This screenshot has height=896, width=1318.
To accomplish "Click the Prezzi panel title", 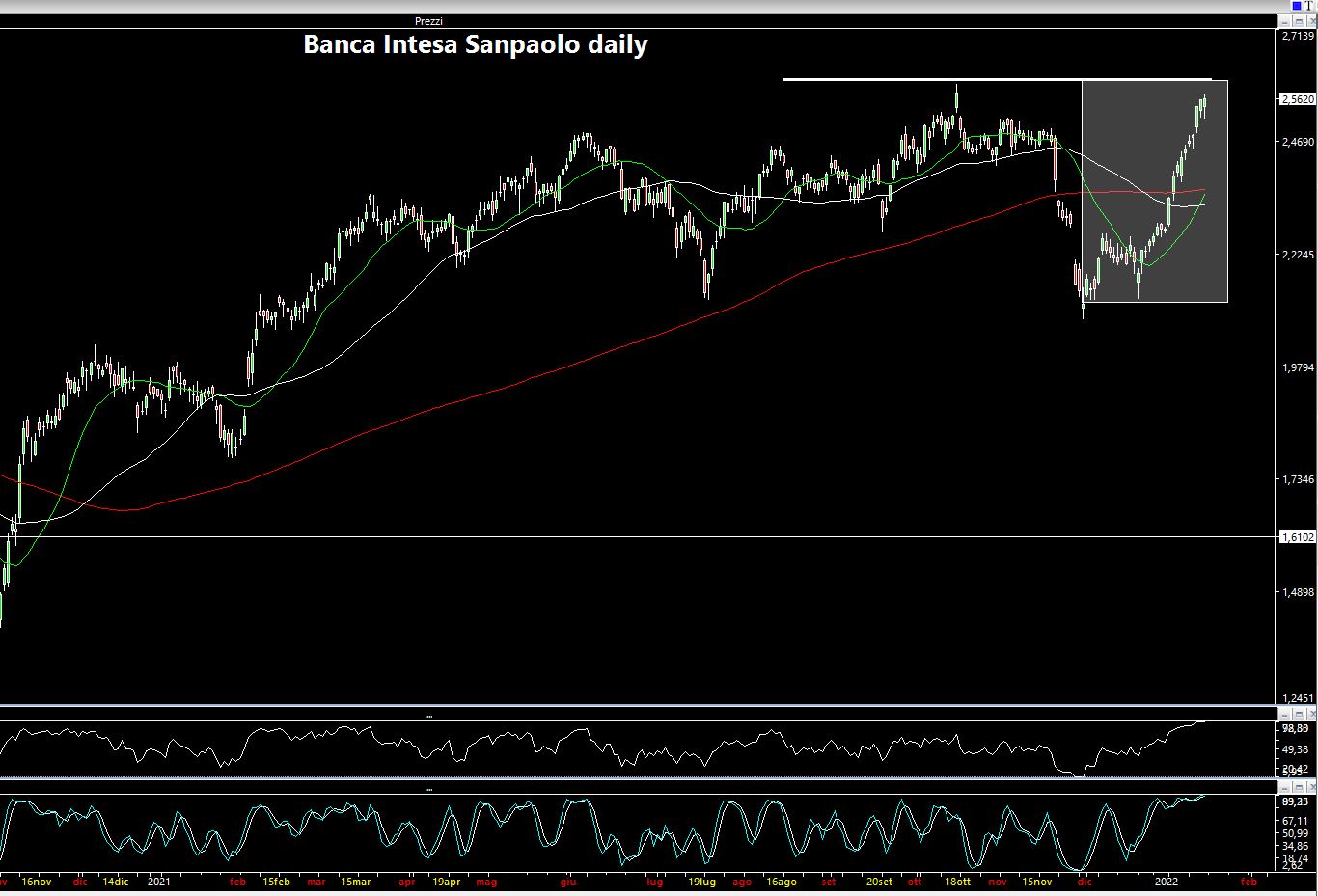I will click(x=428, y=21).
